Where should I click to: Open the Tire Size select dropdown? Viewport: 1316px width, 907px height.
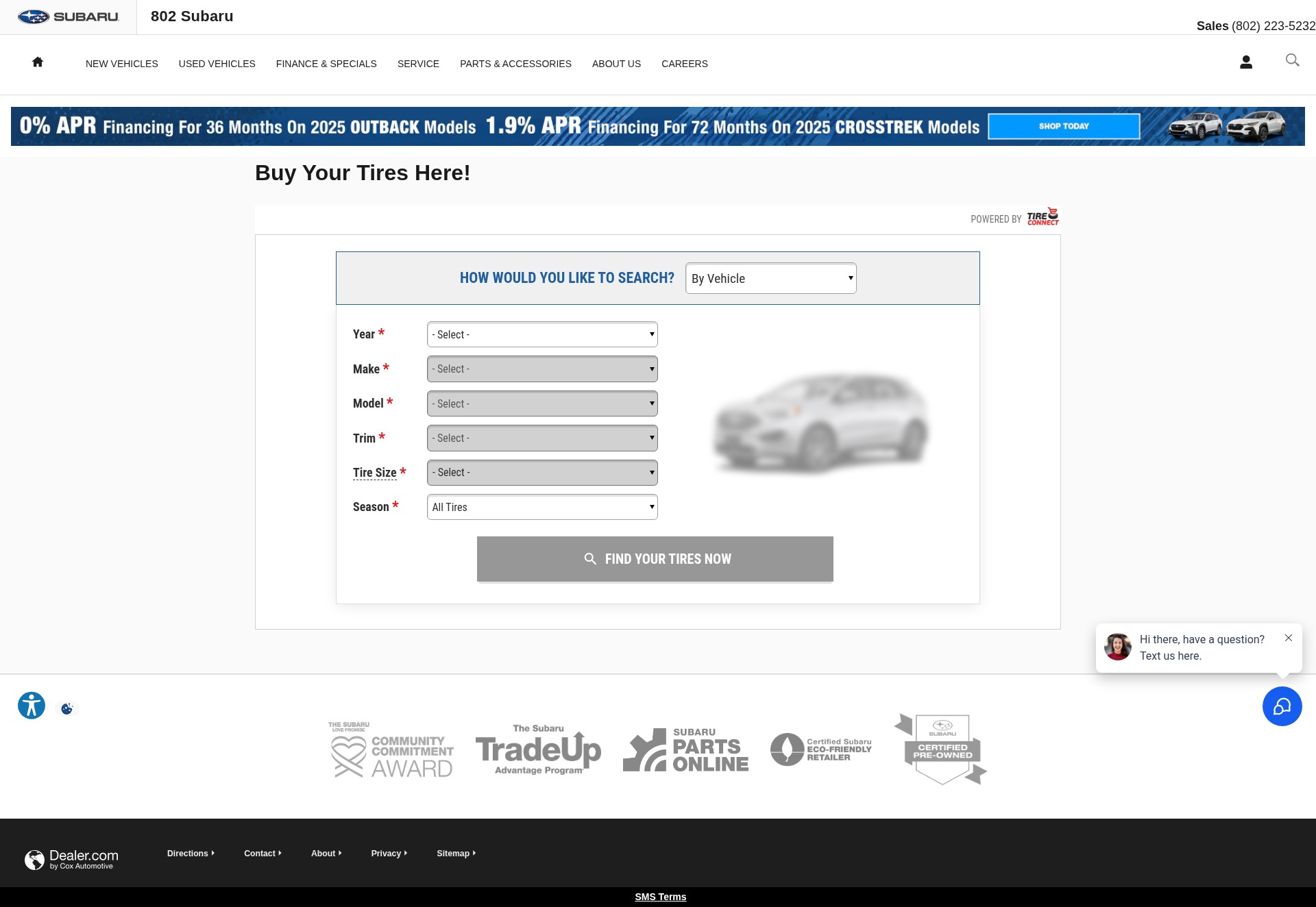click(542, 472)
